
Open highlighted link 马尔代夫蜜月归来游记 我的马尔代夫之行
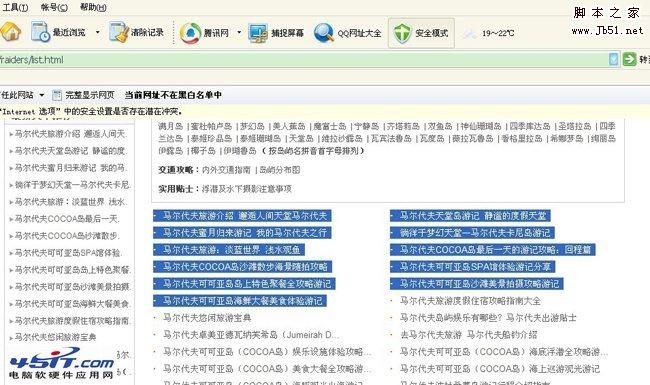[x=245, y=233]
